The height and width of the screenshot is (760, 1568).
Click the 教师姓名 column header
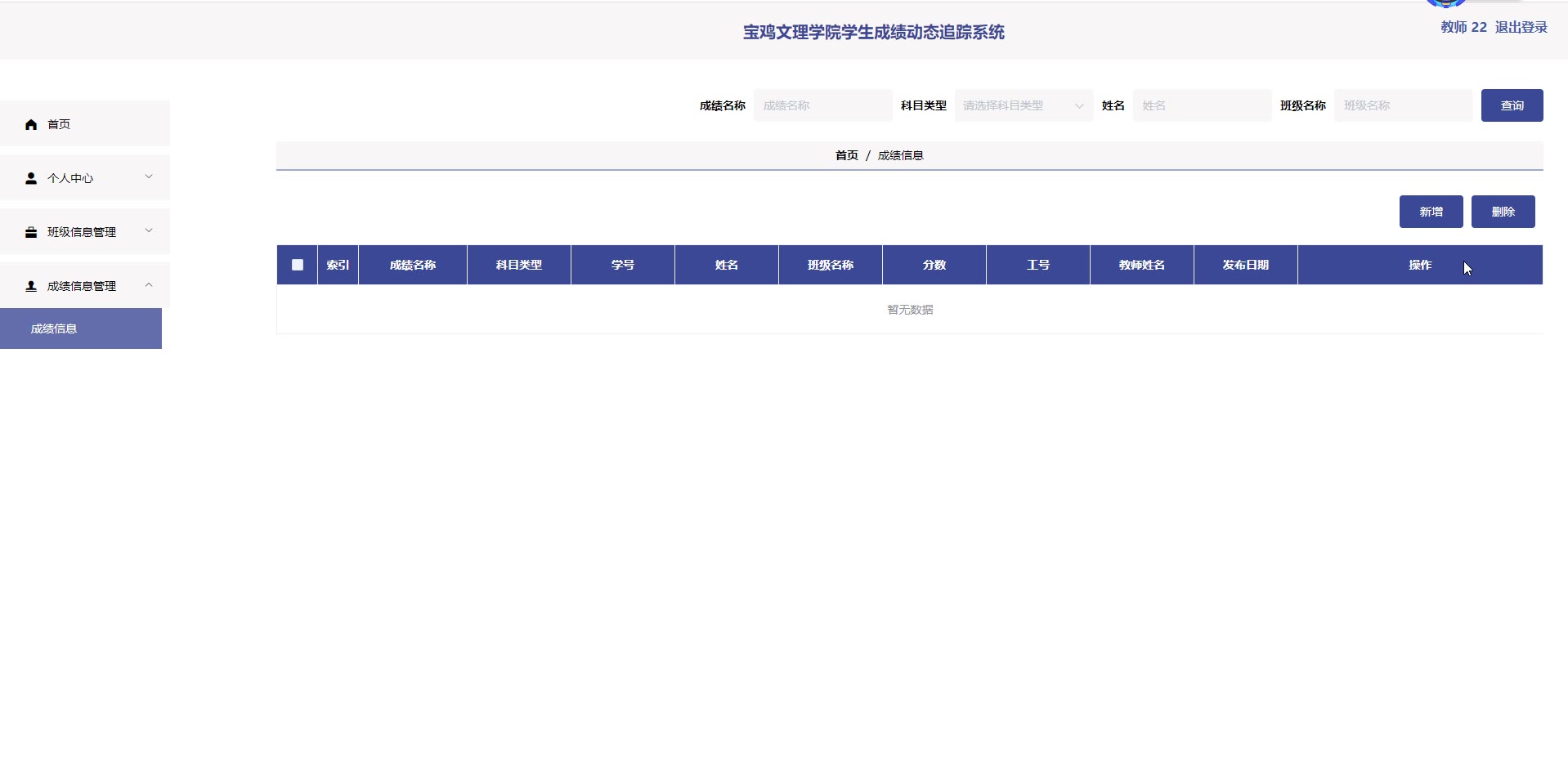[x=1142, y=265]
